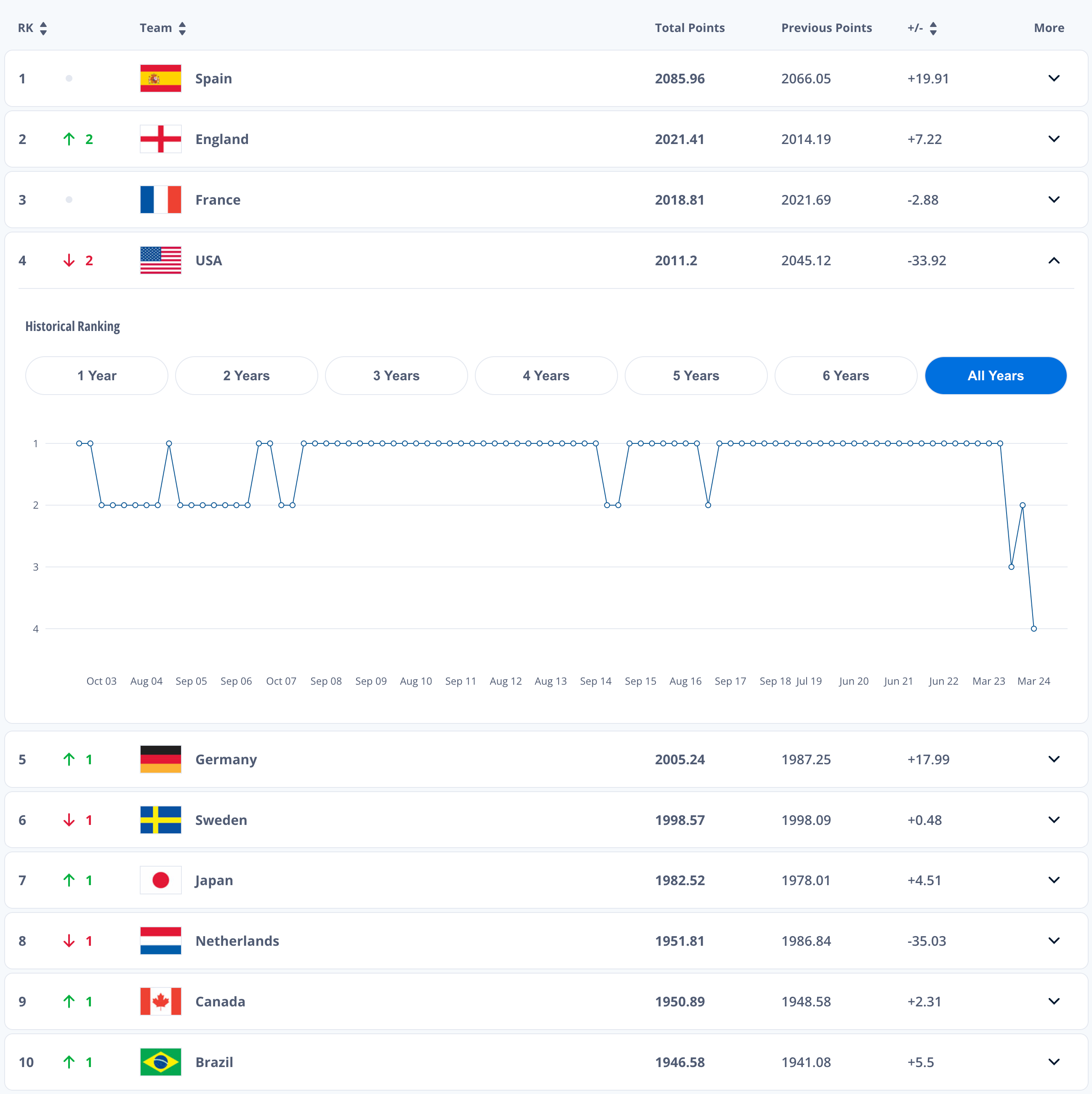The image size is (1092, 1094).
Task: Expand the Canada row details
Action: (x=1054, y=1001)
